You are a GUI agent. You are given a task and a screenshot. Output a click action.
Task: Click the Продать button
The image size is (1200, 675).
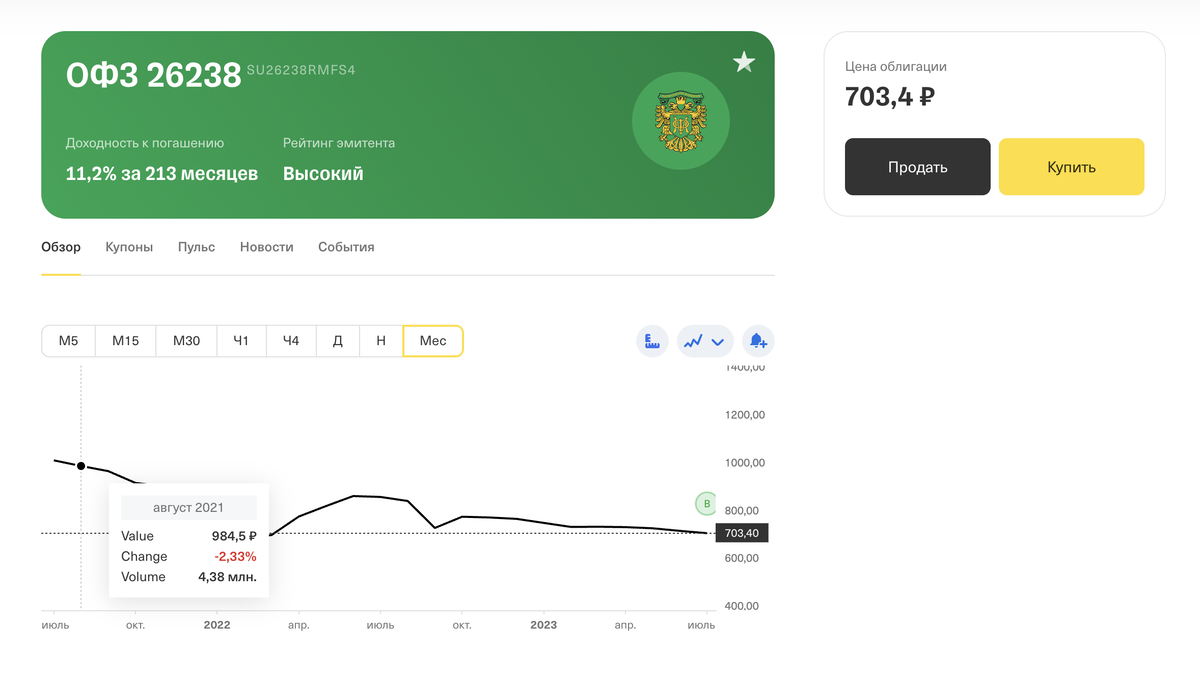click(917, 166)
